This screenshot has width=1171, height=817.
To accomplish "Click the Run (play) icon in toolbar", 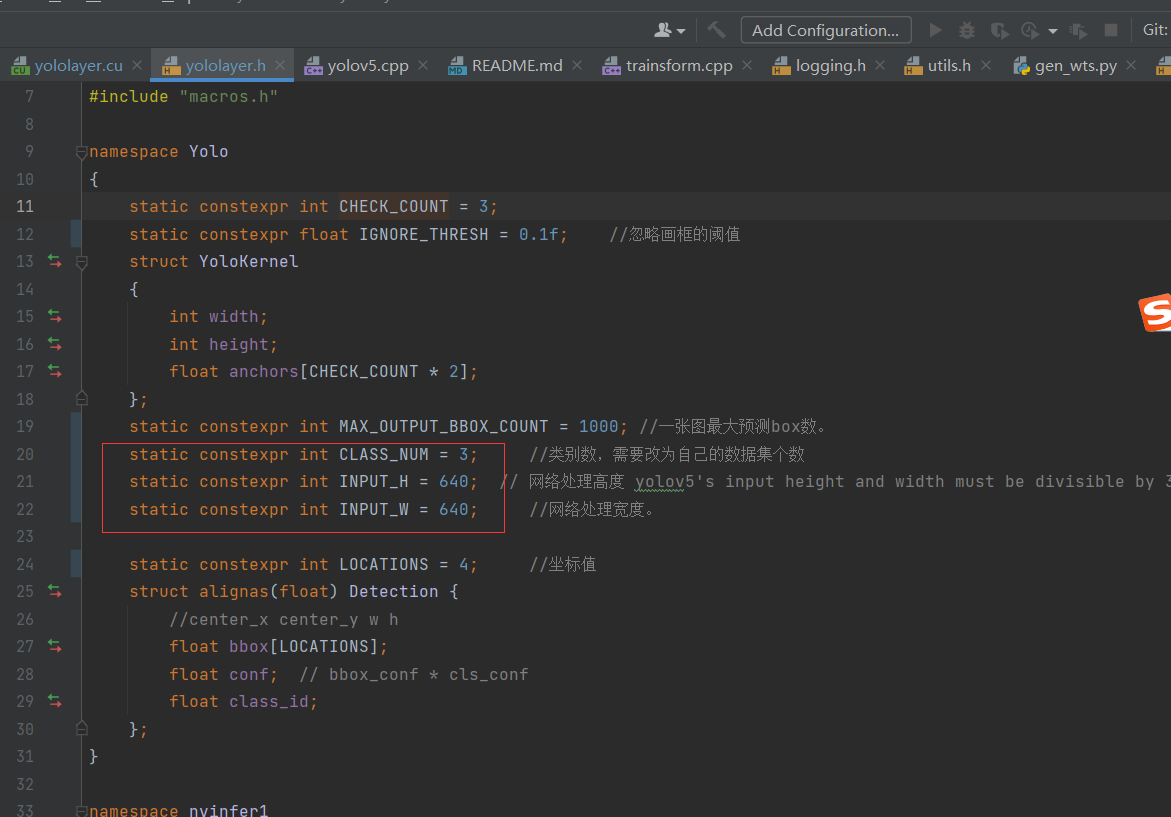I will point(935,30).
